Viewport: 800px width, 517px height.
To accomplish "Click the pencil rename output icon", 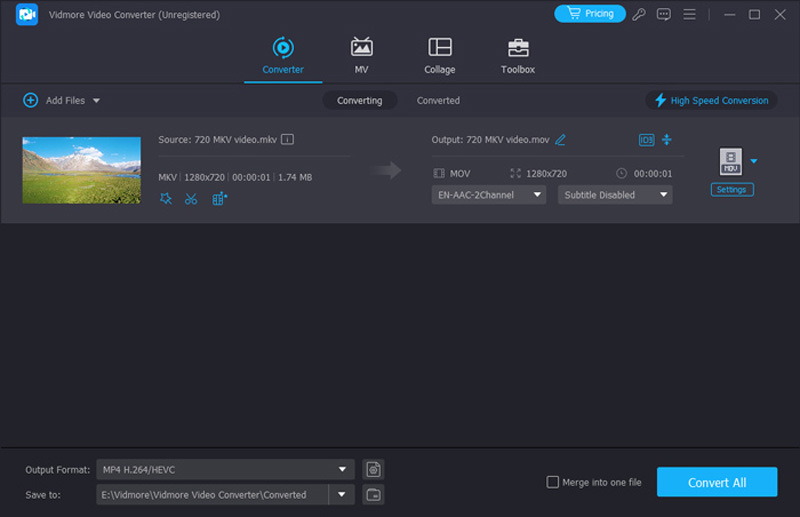I will 560,140.
